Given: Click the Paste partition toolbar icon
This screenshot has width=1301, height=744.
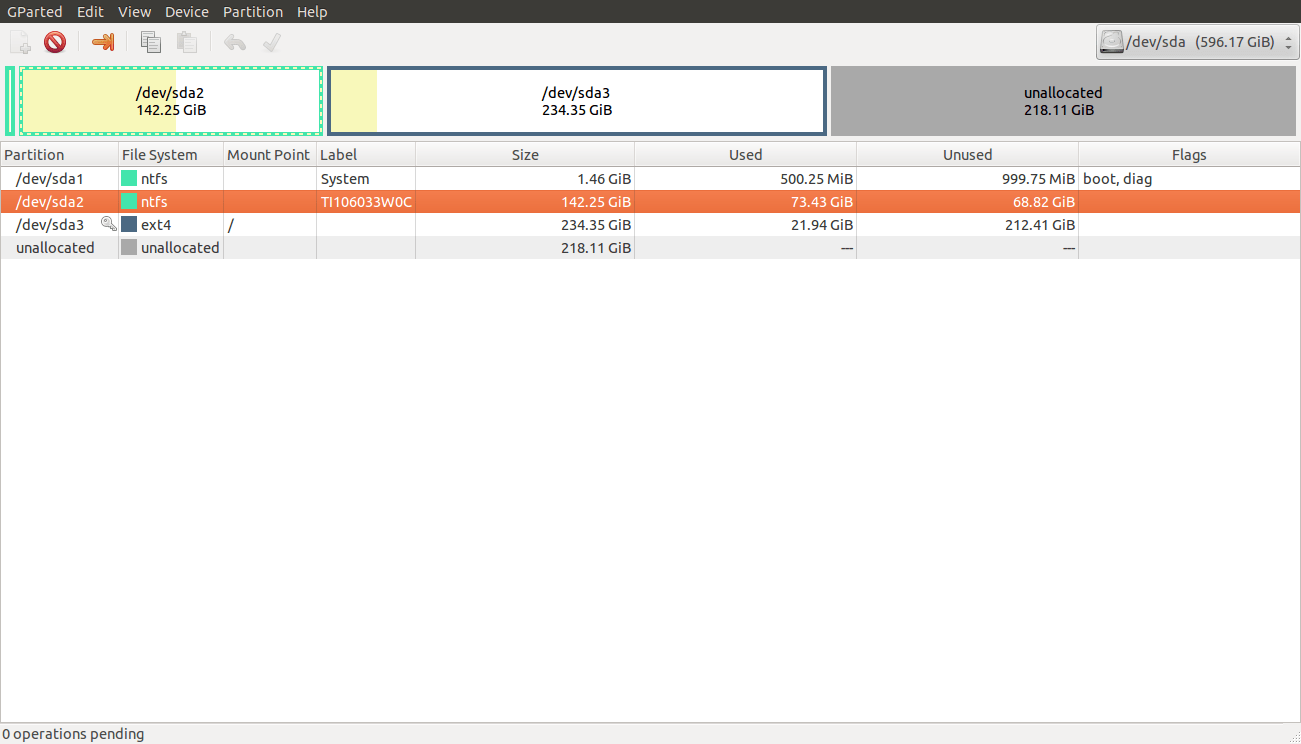Looking at the screenshot, I should click(186, 42).
